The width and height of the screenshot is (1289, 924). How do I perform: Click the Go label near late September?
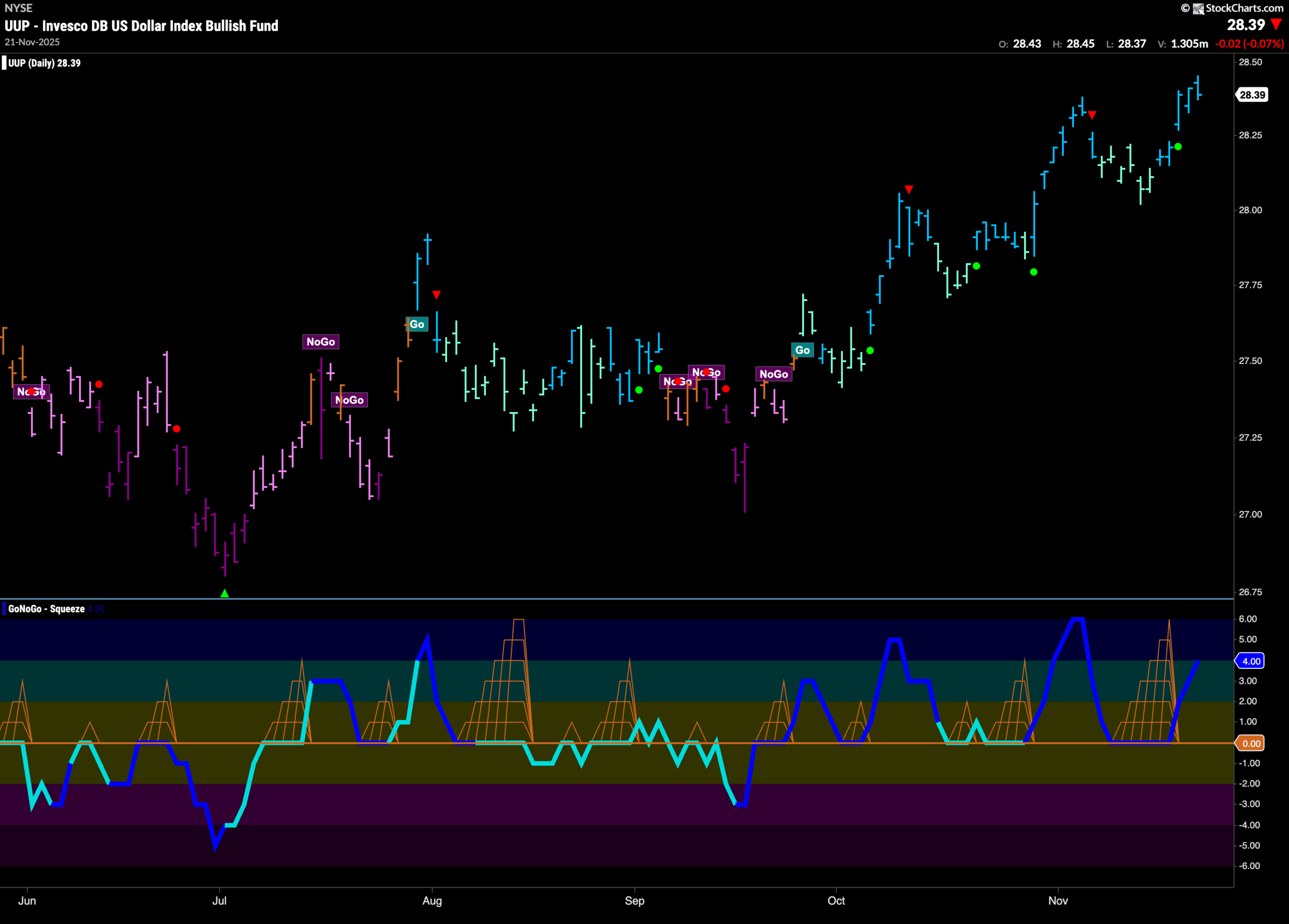pos(802,350)
